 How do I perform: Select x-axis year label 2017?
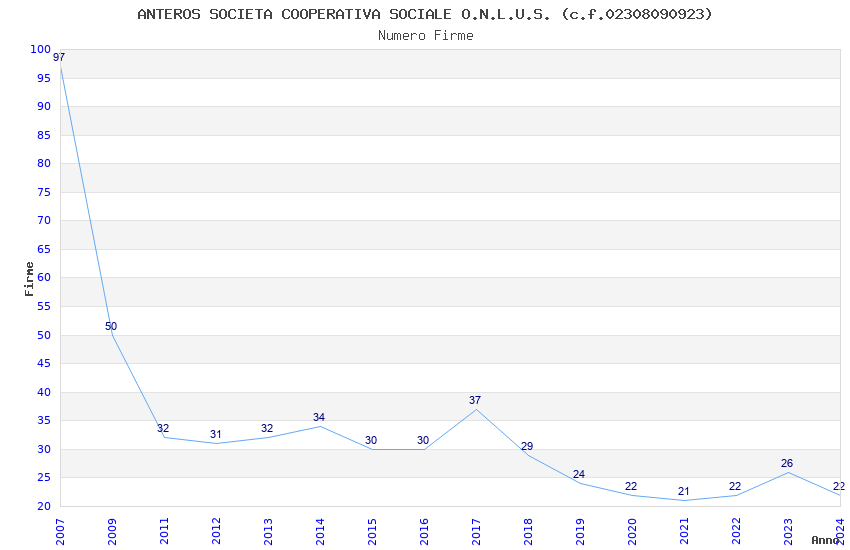pyautogui.click(x=476, y=531)
